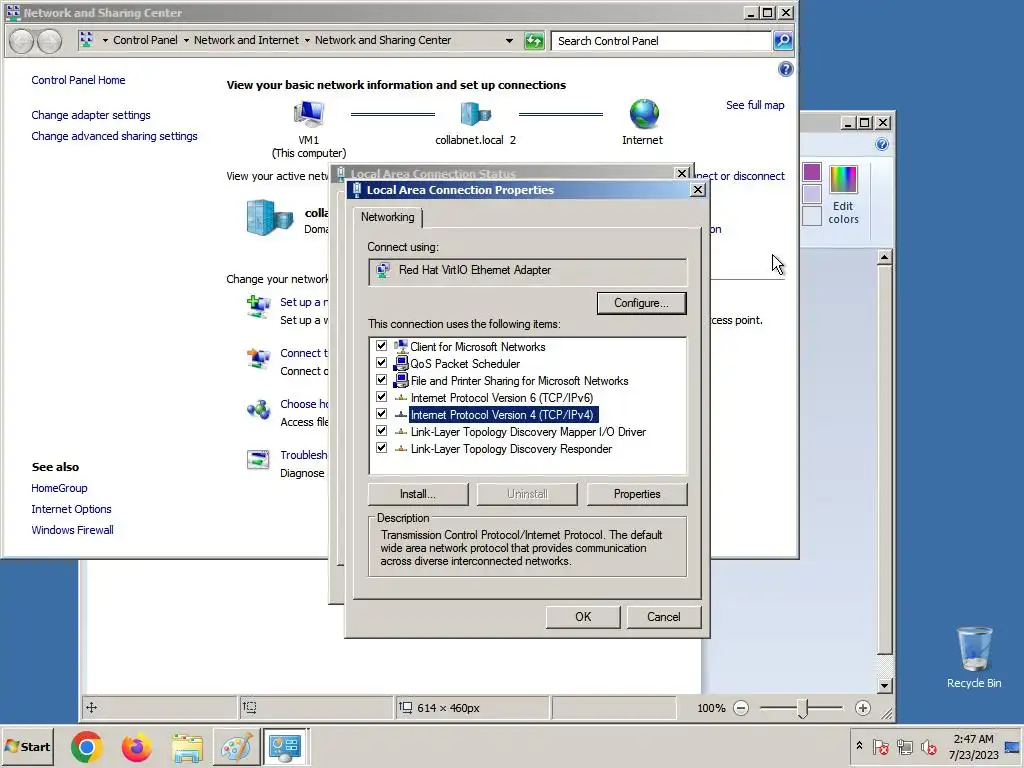Click the back navigation arrow
1024x768 pixels.
pos(22,41)
